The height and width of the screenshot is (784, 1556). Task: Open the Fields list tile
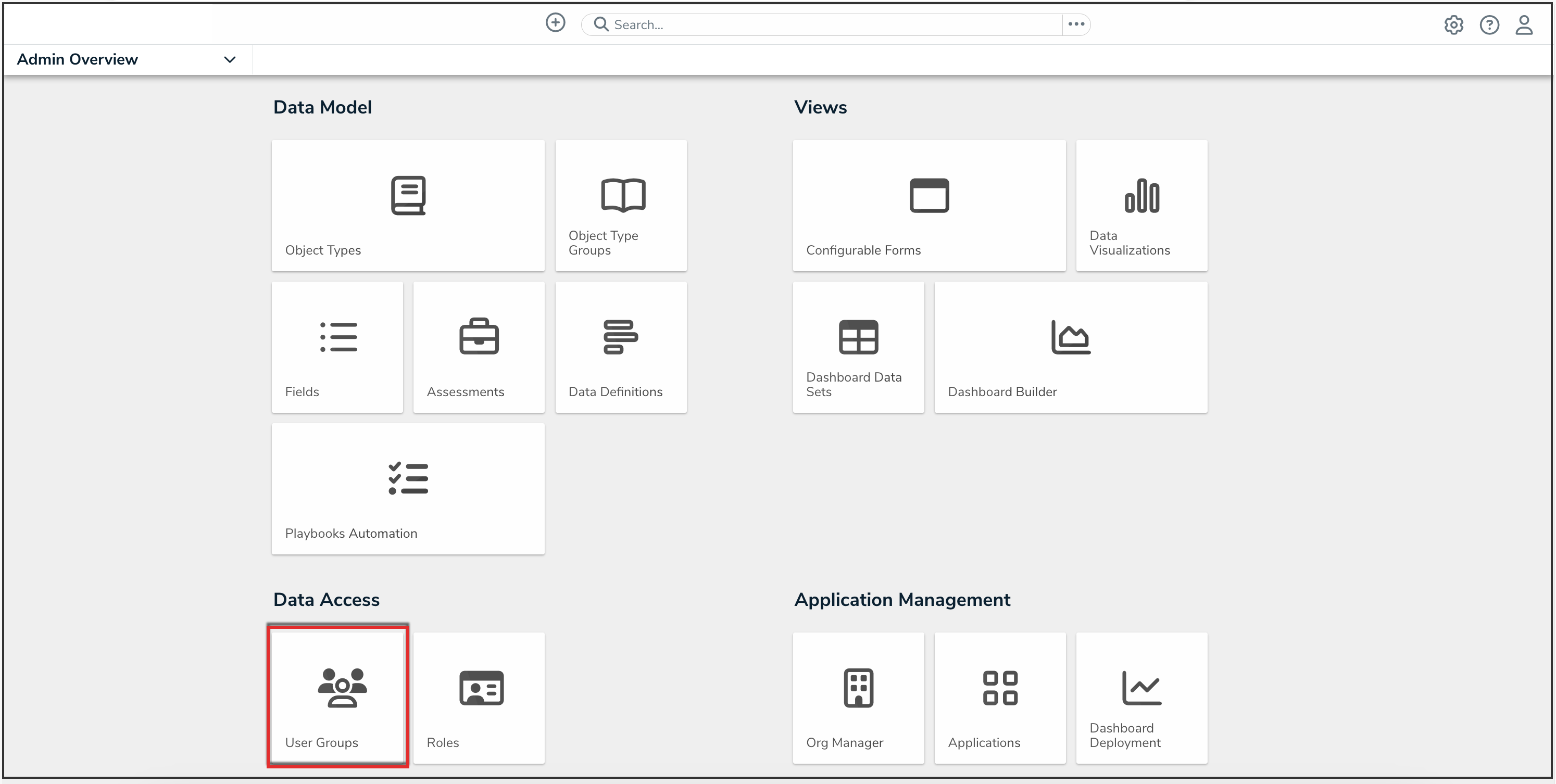tap(337, 347)
